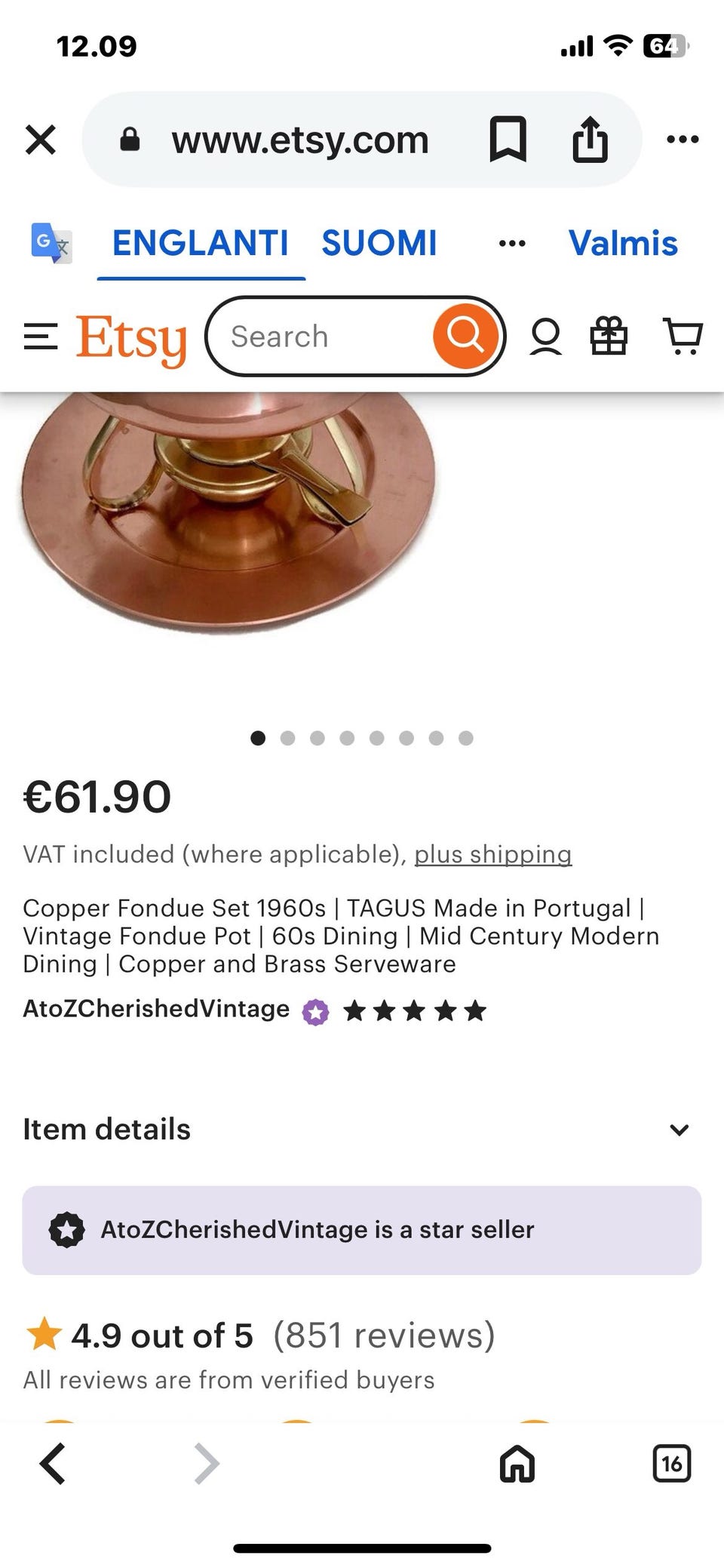
Task: Expand the Item details section
Action: coord(362,1130)
